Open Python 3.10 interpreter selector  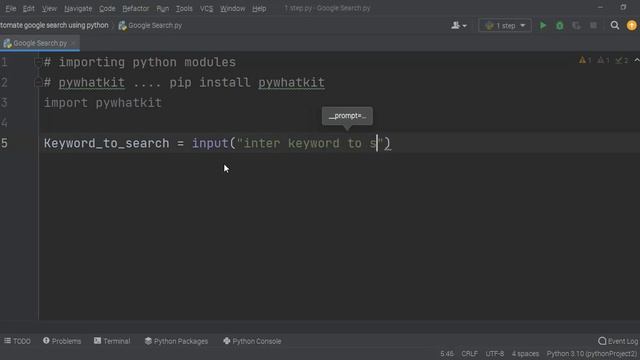click(592, 354)
